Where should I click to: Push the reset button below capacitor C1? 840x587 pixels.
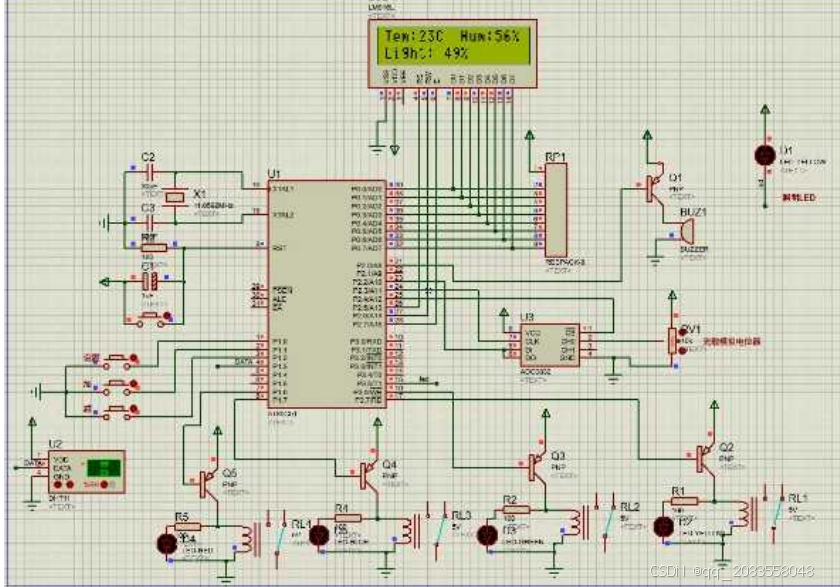click(152, 319)
